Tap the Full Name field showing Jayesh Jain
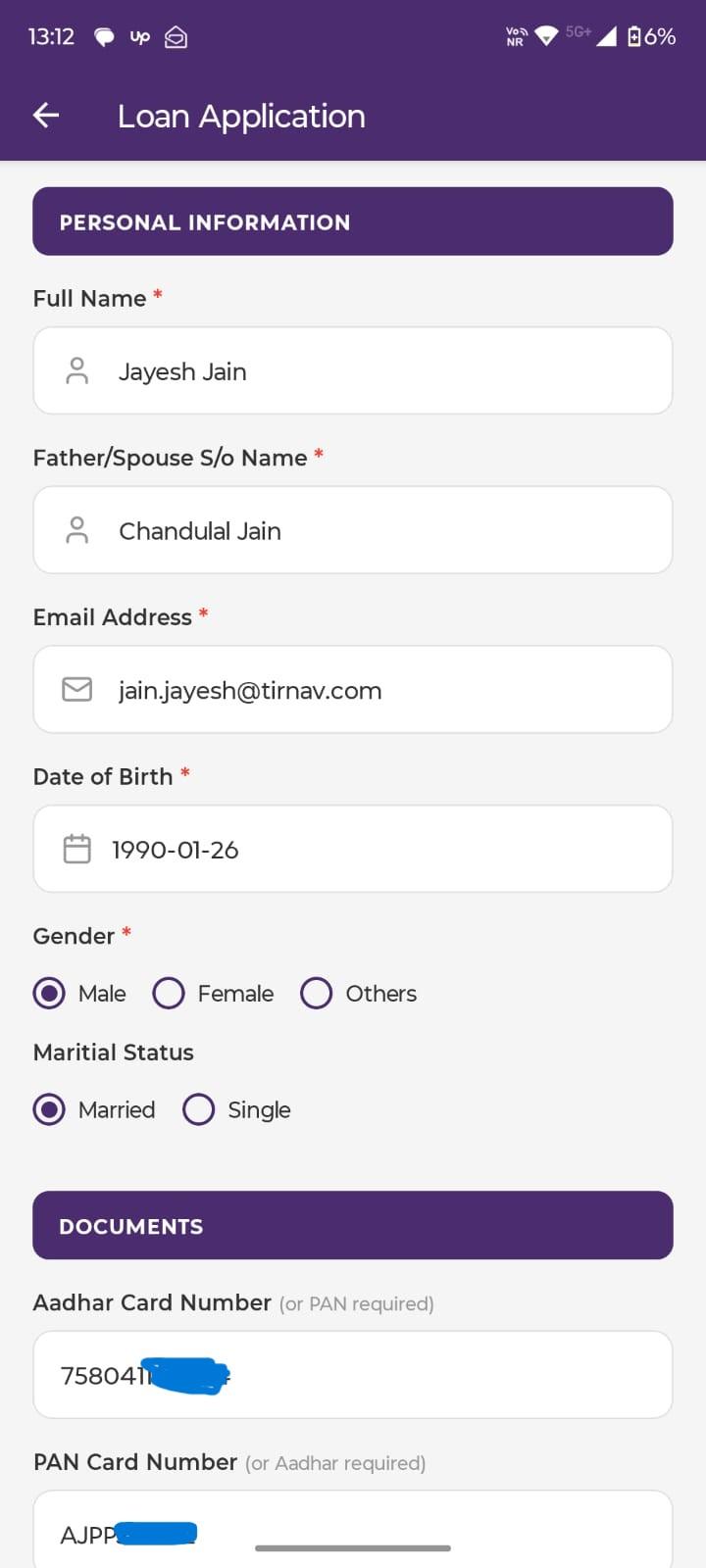This screenshot has width=706, height=1568. [353, 370]
